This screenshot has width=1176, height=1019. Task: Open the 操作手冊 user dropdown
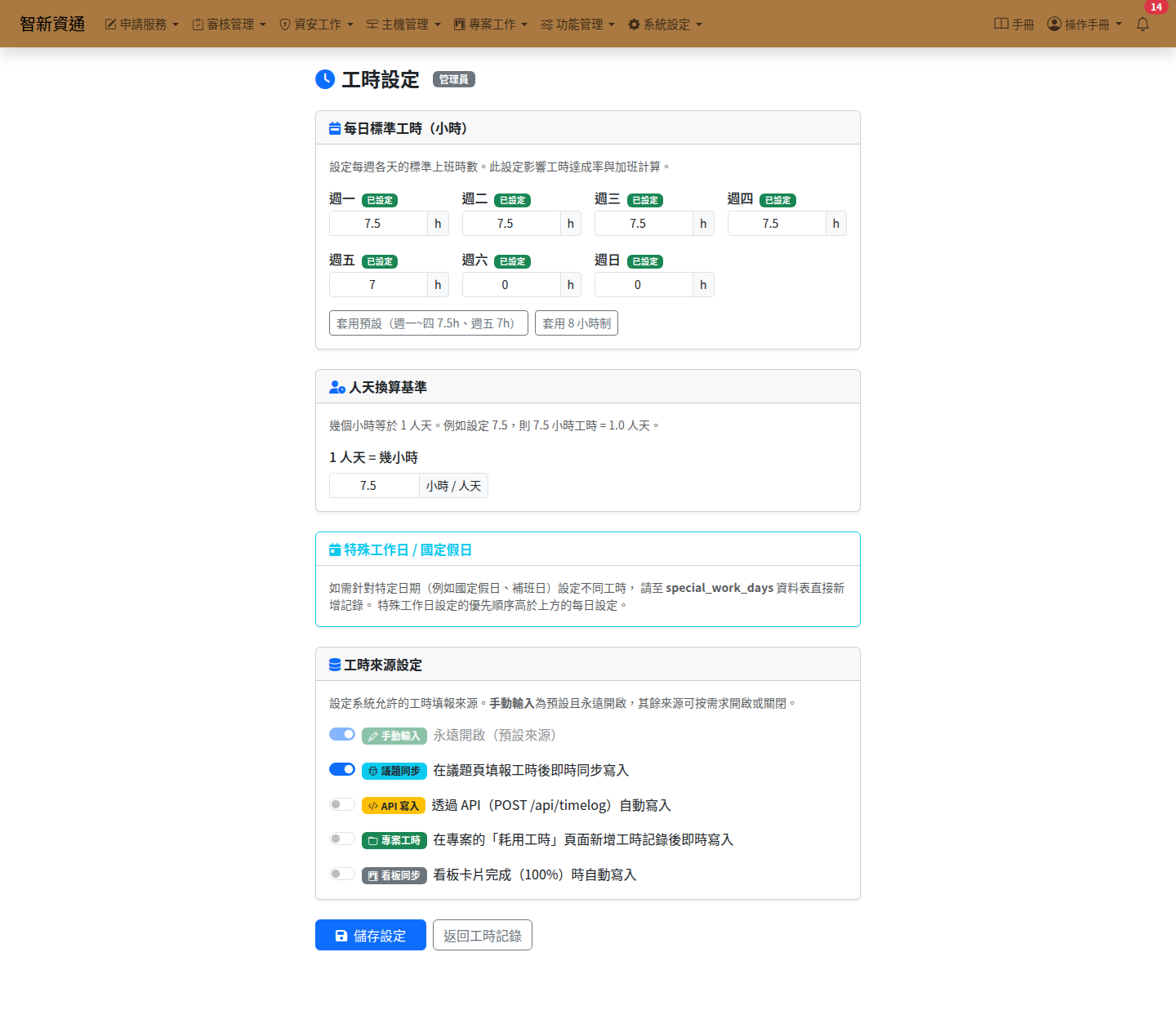point(1085,24)
